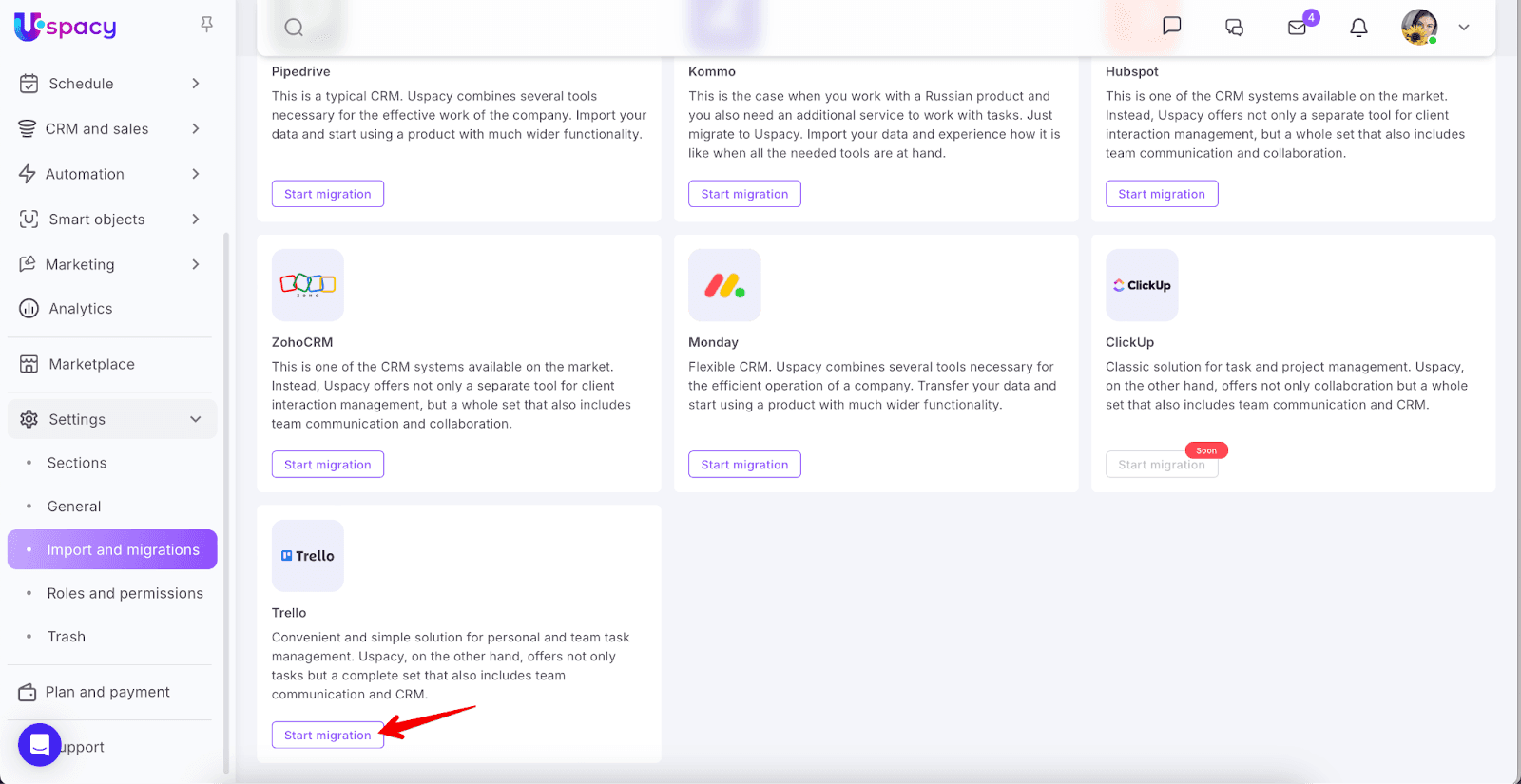This screenshot has width=1521, height=784.
Task: Pin the sidebar with pin icon
Action: (x=206, y=25)
